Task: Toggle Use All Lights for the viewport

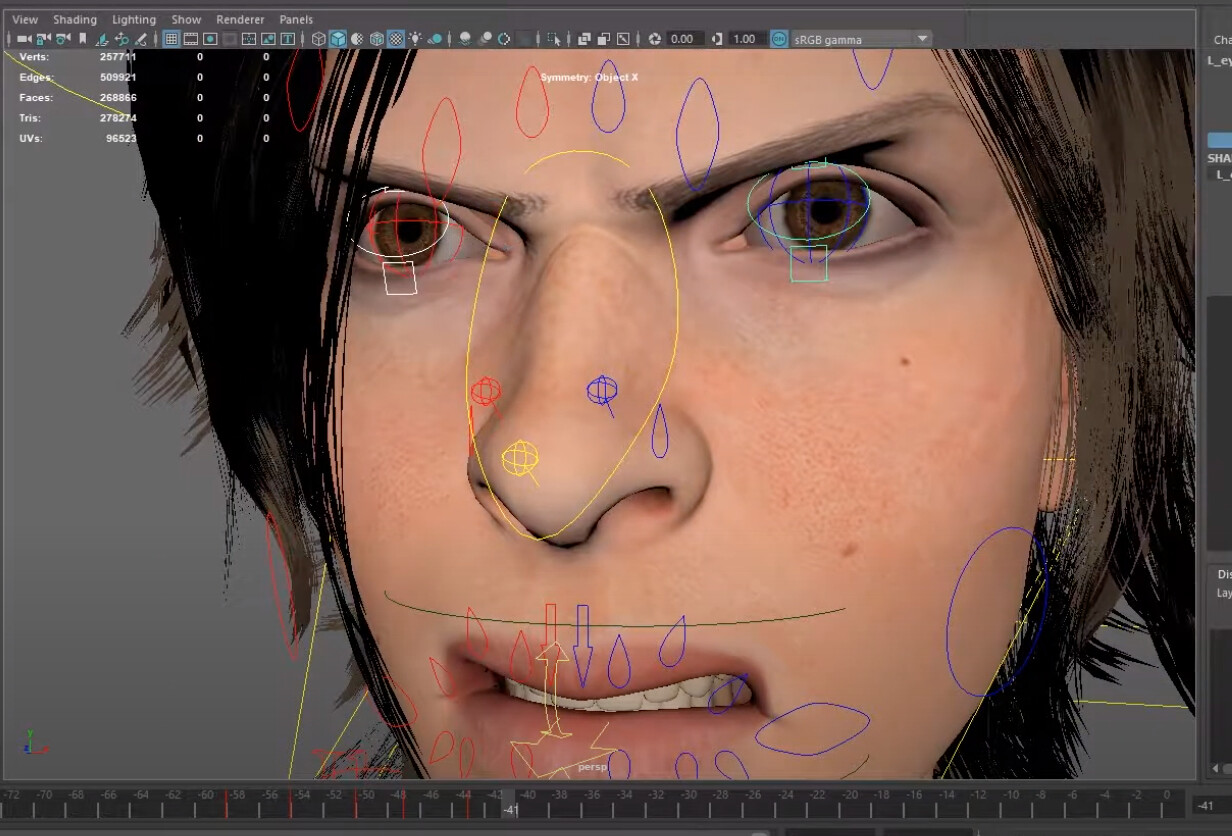Action: pyautogui.click(x=415, y=38)
